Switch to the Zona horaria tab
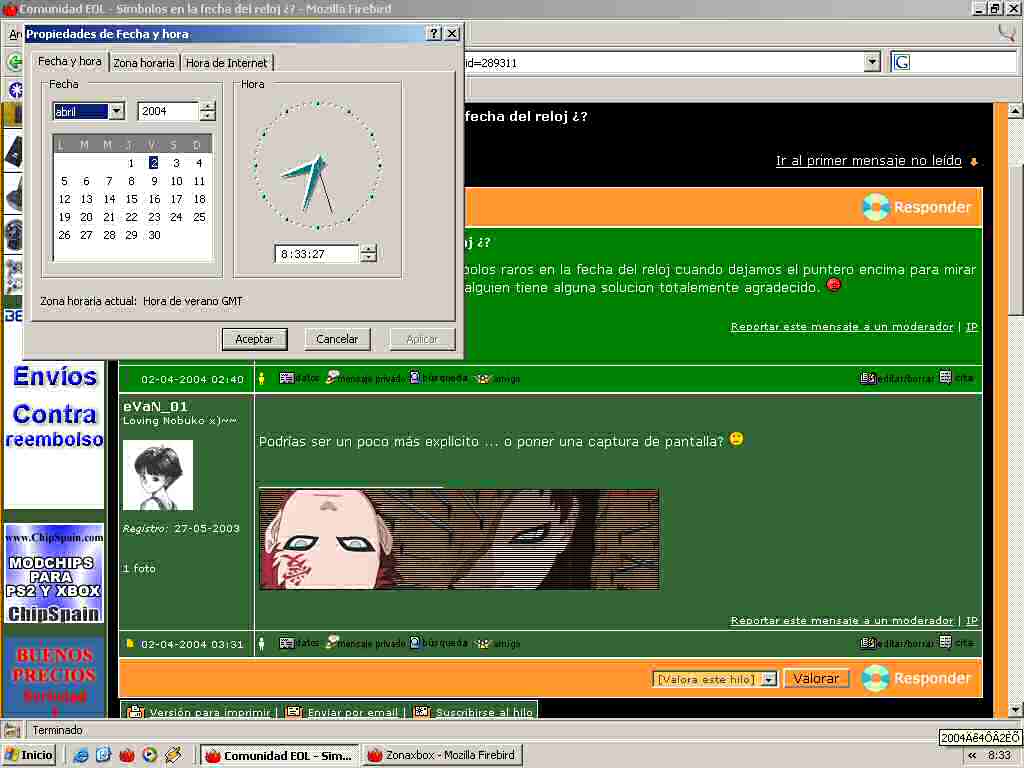 tap(144, 63)
